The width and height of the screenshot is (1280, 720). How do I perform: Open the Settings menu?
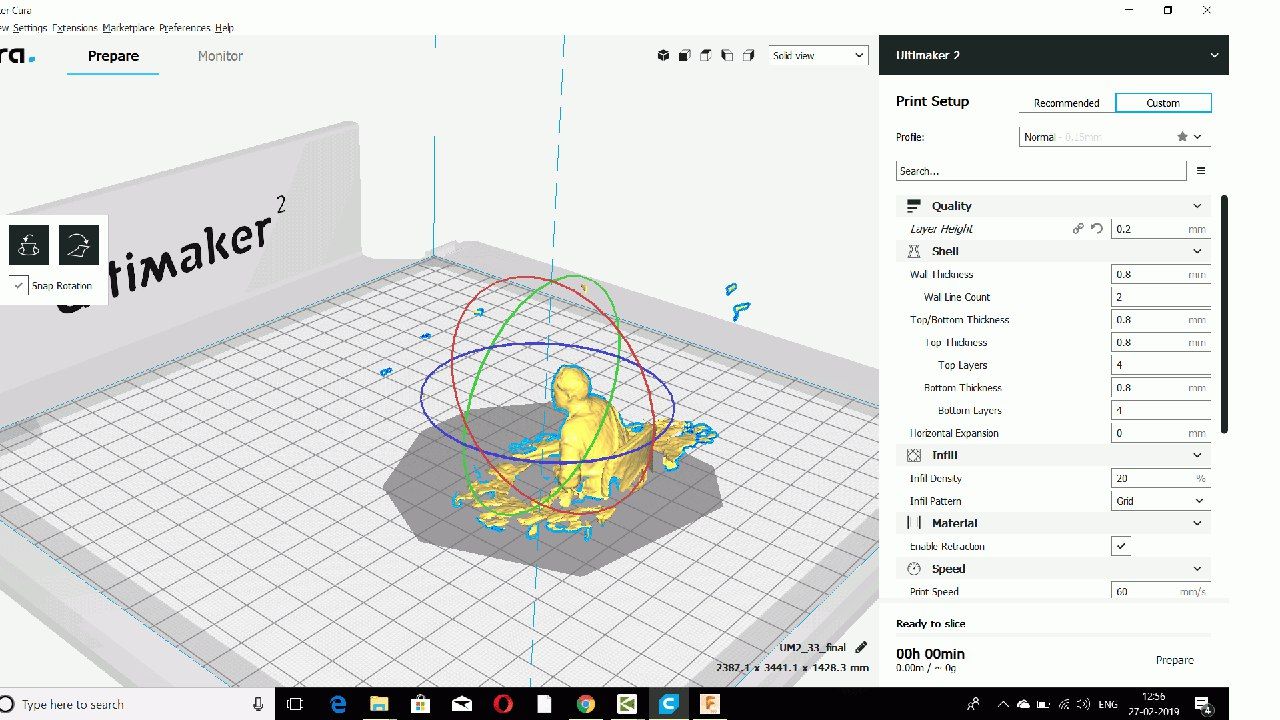tap(30, 28)
